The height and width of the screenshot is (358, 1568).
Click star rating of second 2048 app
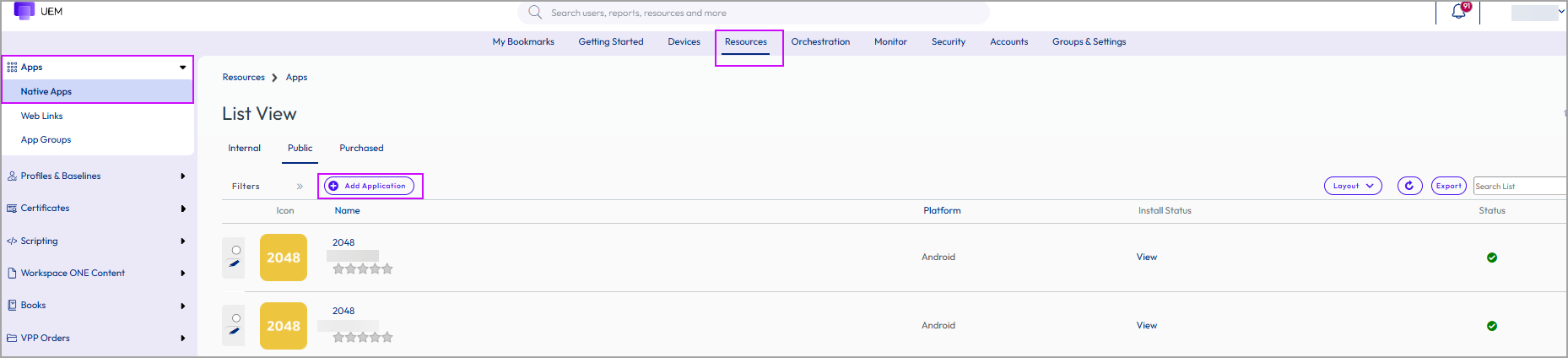[x=363, y=337]
